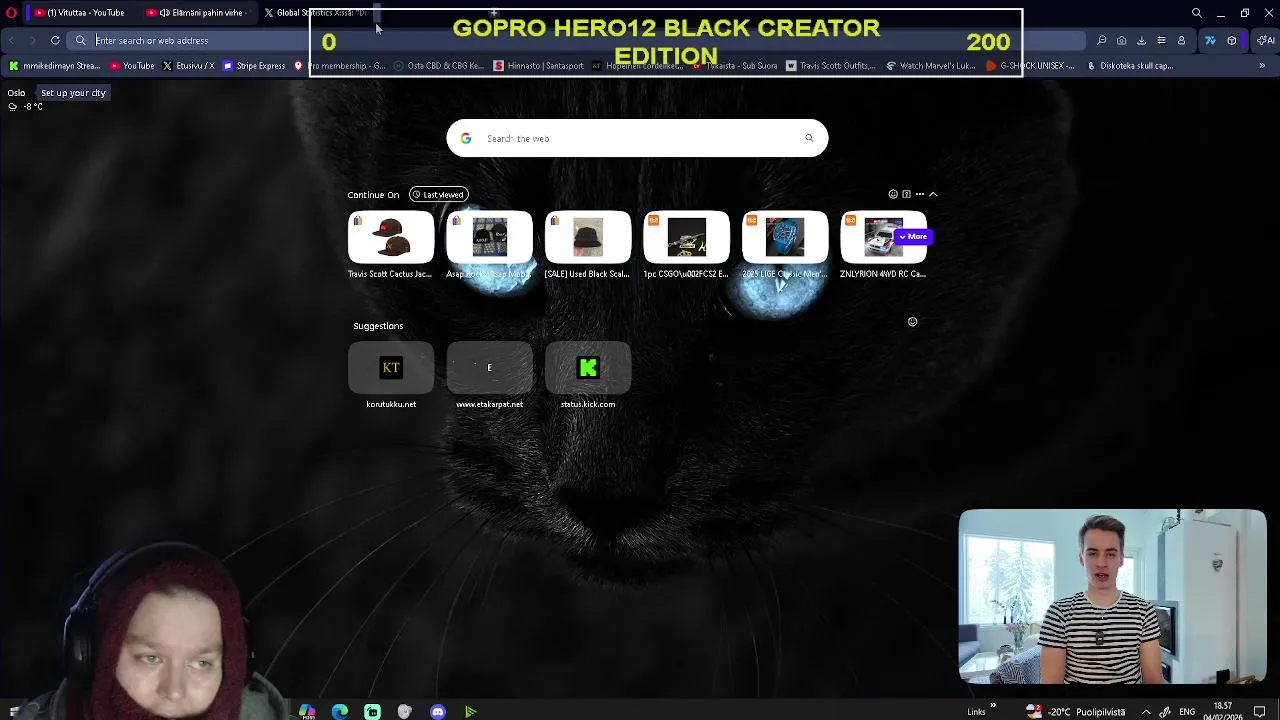Click the Oslo weather location label
Viewport: 1280px width, 720px height.
(16, 93)
